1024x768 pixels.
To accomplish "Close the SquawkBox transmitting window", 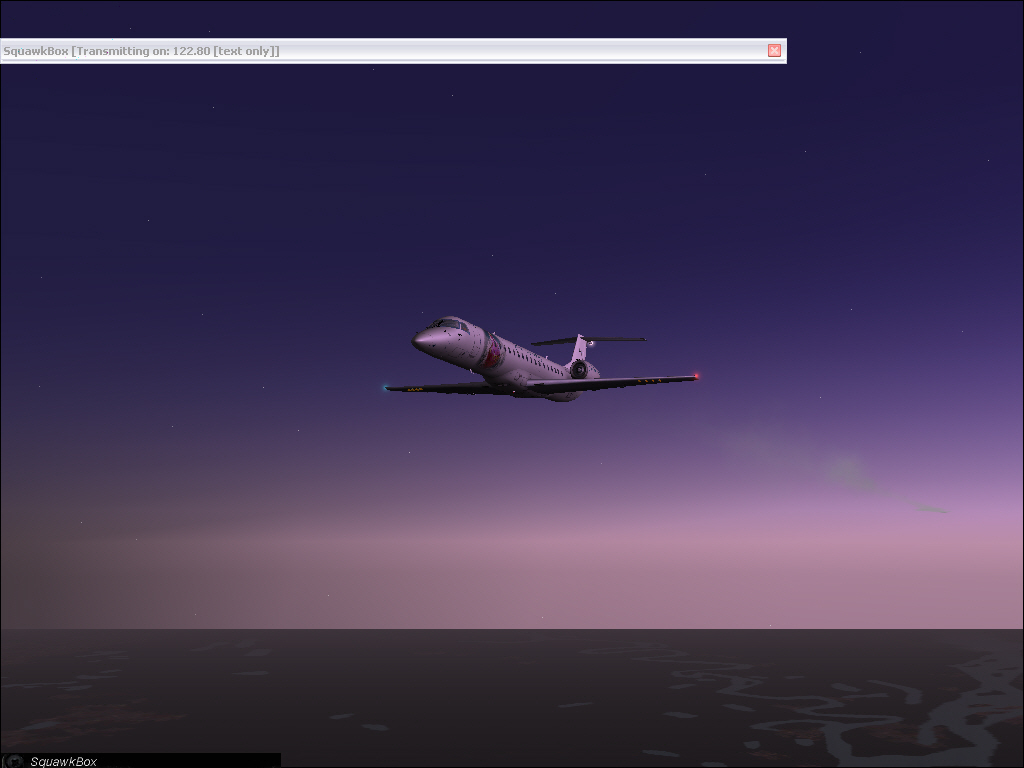I will (x=774, y=50).
